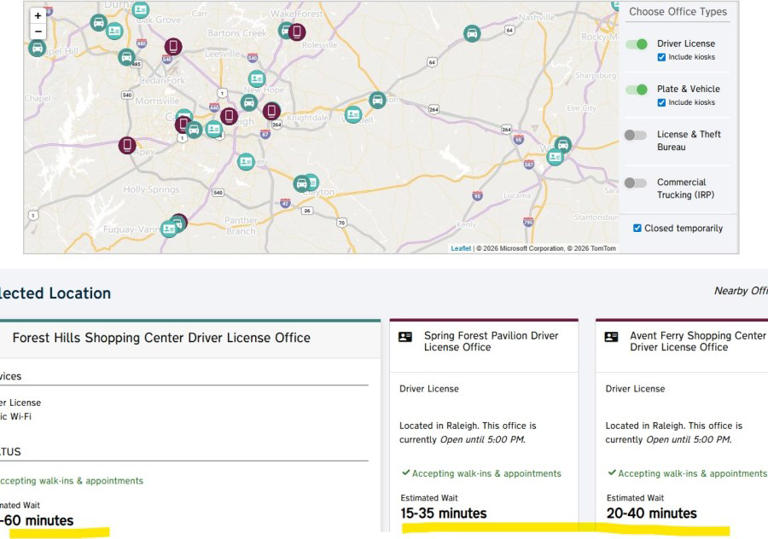Toggle Plate & Vehicle office type

[x=636, y=89]
